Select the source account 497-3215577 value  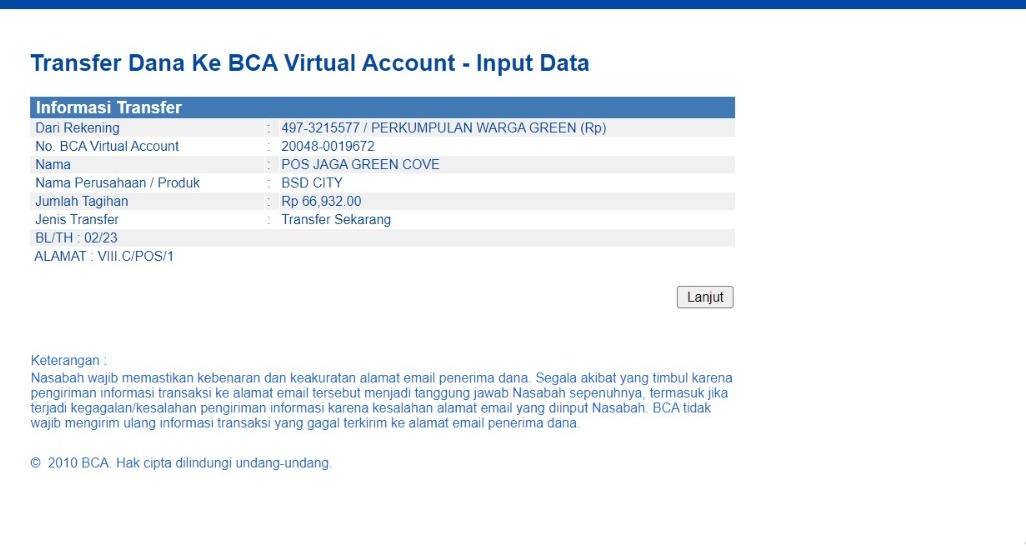click(443, 128)
